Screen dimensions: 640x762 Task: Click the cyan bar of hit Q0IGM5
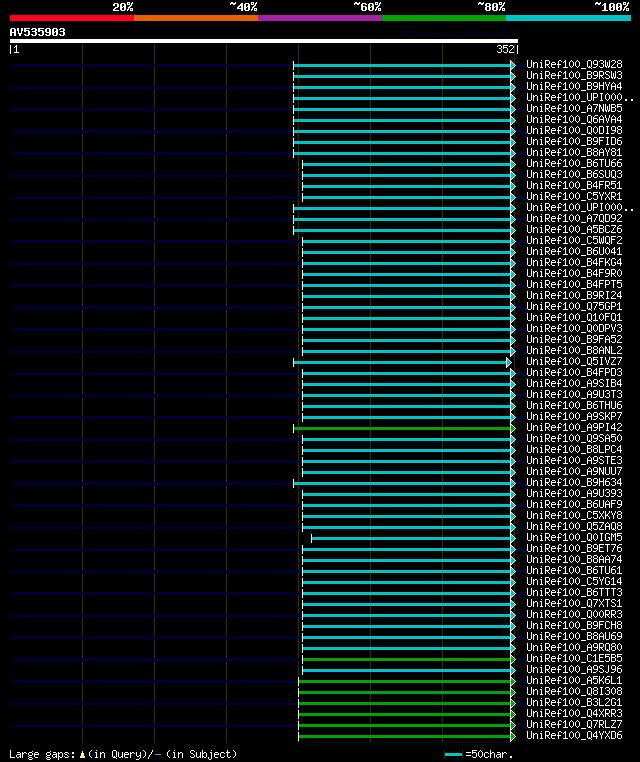[x=414, y=538]
